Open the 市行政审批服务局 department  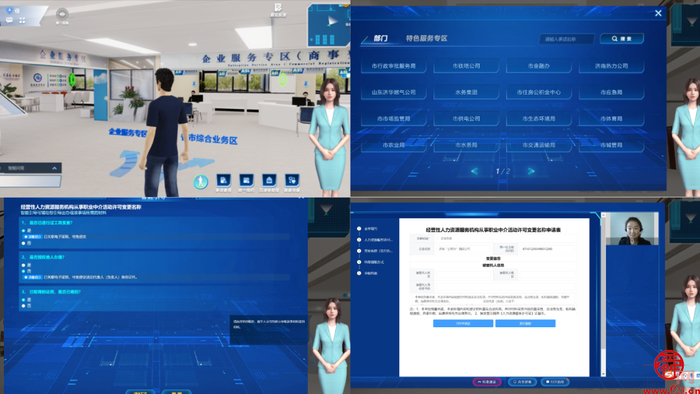coord(393,66)
